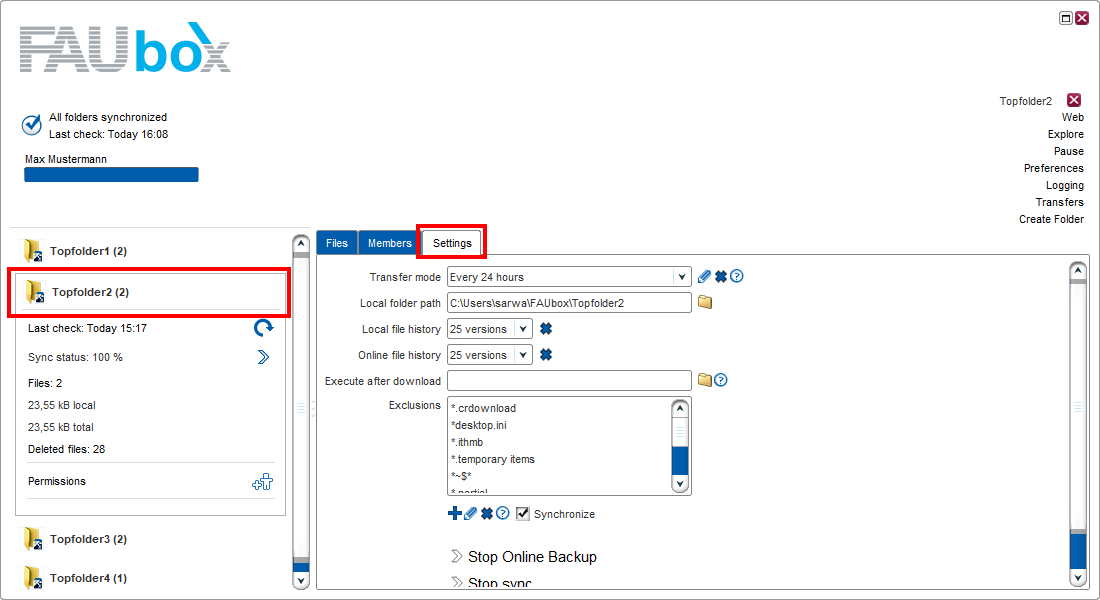The width and height of the screenshot is (1100, 600).
Task: Click the arrow icon beside Sync status
Action: [x=263, y=357]
